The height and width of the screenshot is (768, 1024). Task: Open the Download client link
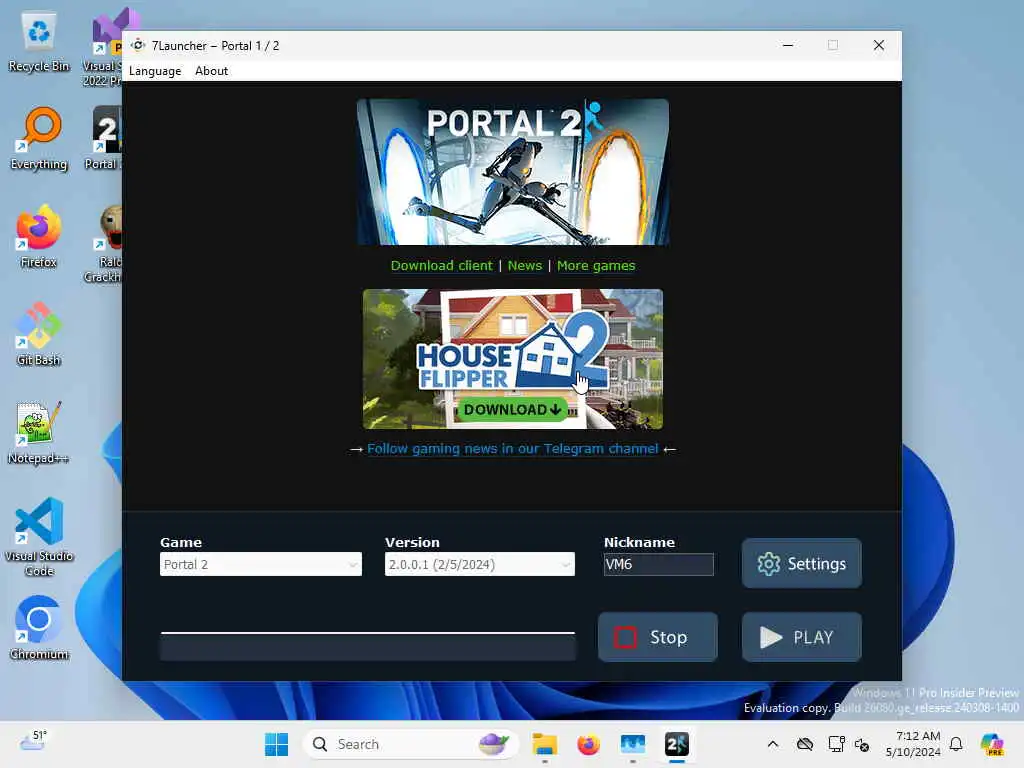441,266
